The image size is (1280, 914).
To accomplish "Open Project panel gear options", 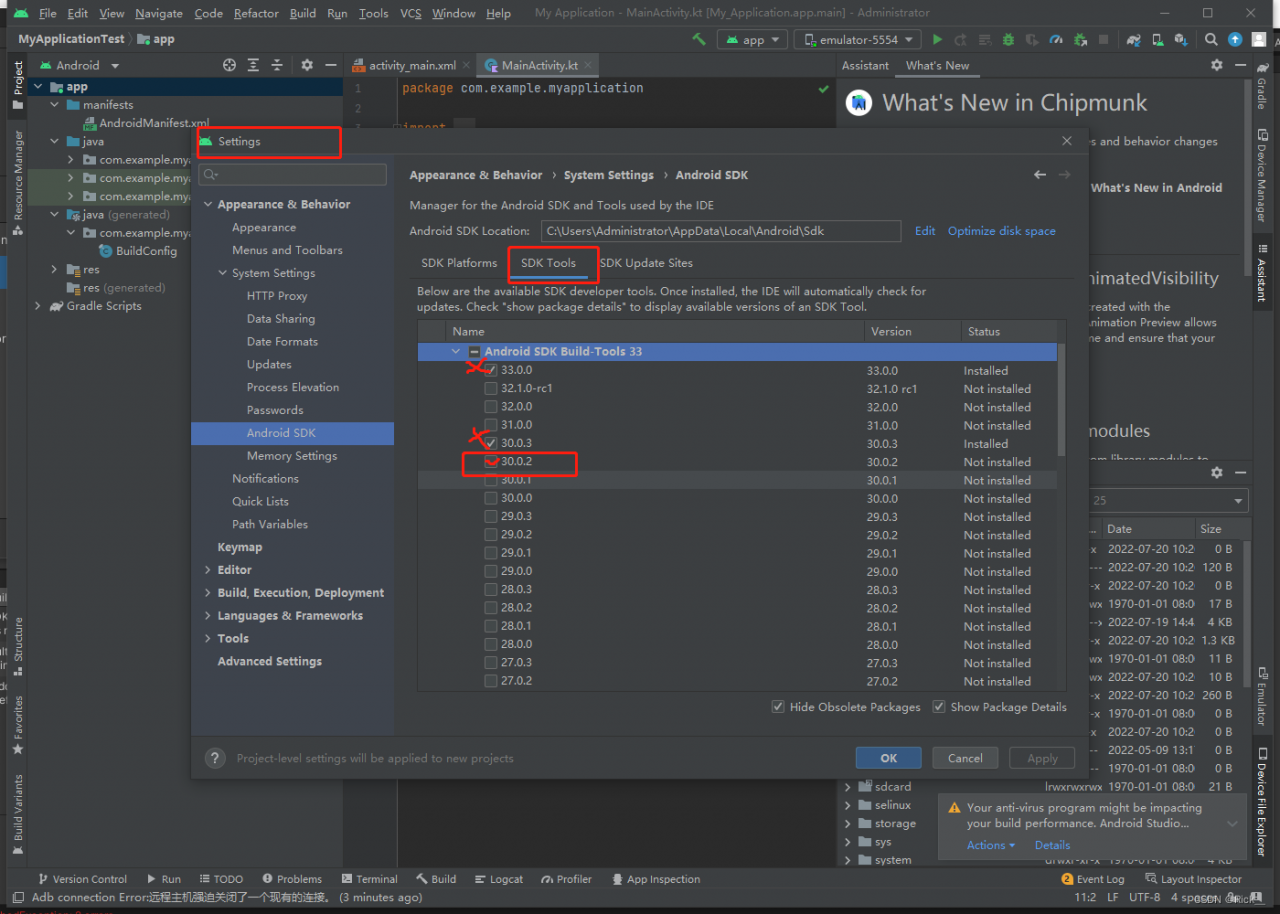I will pos(307,65).
